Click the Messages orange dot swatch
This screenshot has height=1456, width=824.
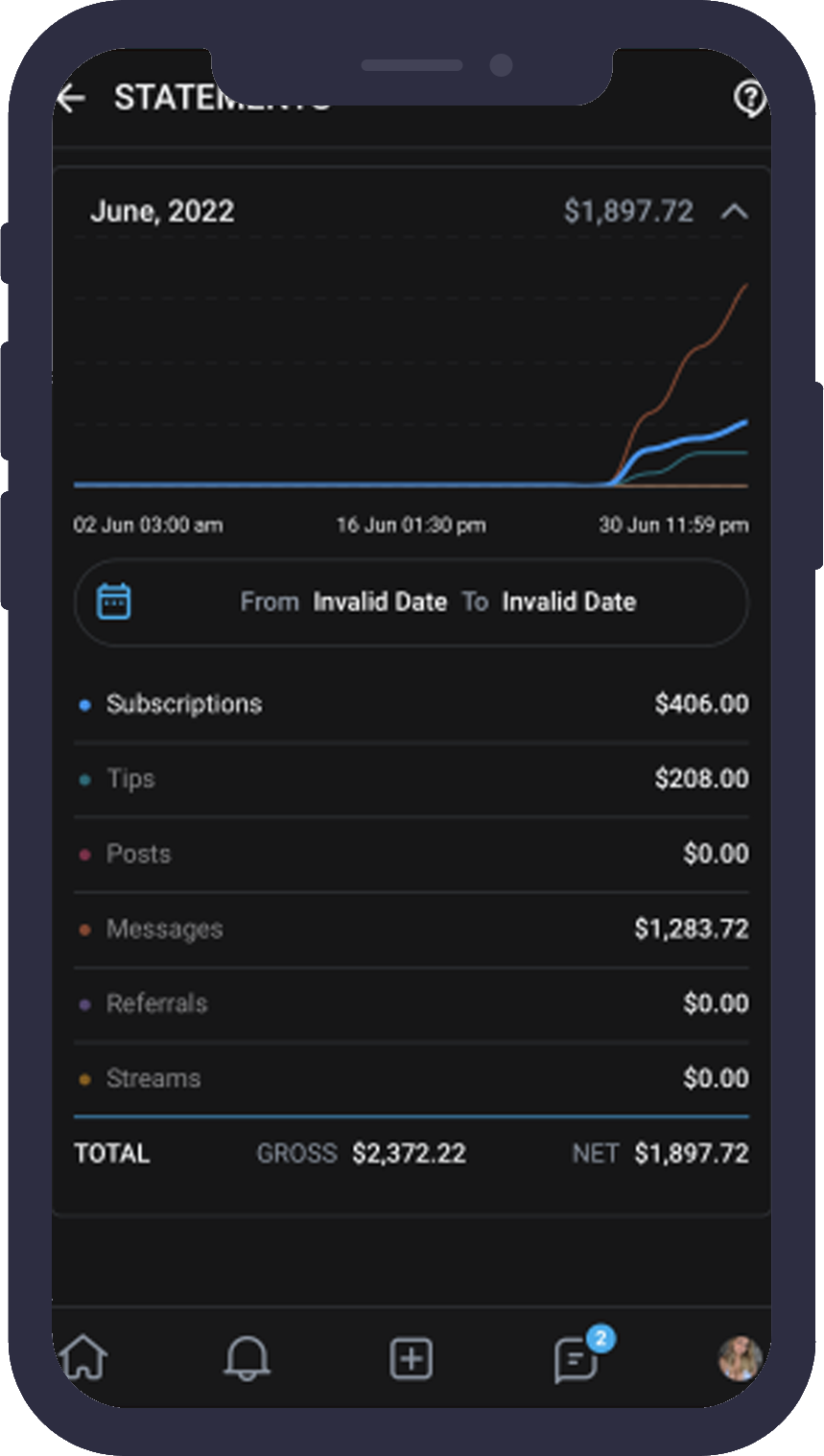pyautogui.click(x=84, y=929)
